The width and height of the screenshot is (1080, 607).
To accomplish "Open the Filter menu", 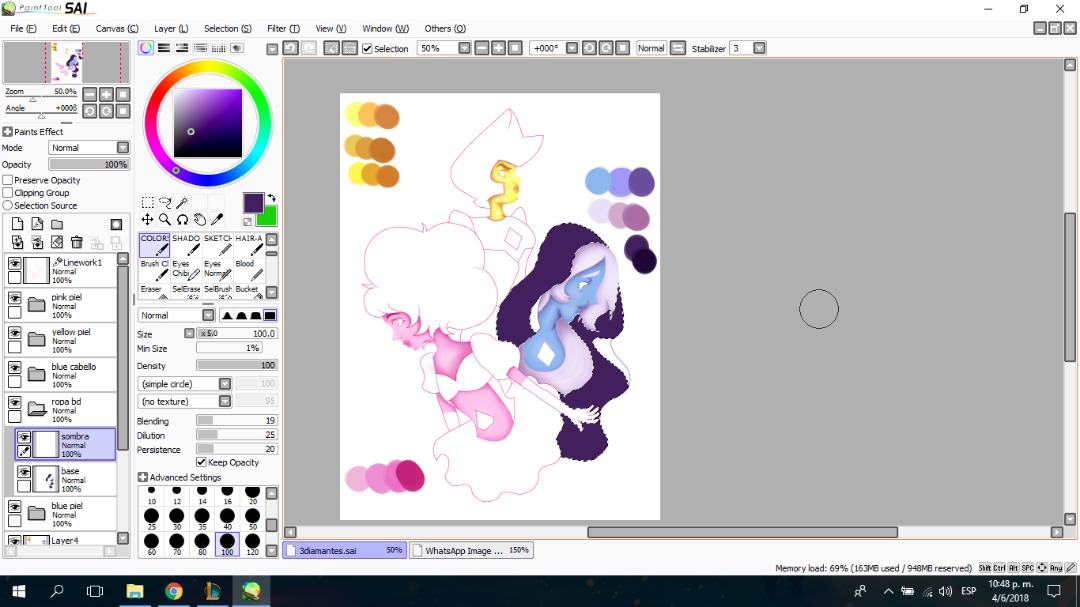I will (283, 28).
